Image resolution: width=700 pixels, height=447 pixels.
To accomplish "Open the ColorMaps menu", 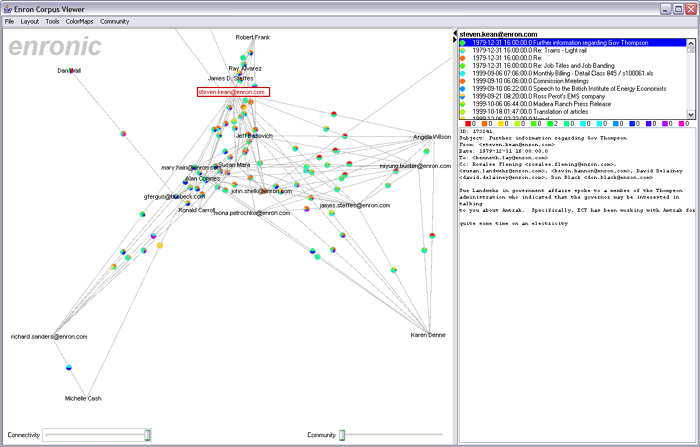I will point(79,21).
